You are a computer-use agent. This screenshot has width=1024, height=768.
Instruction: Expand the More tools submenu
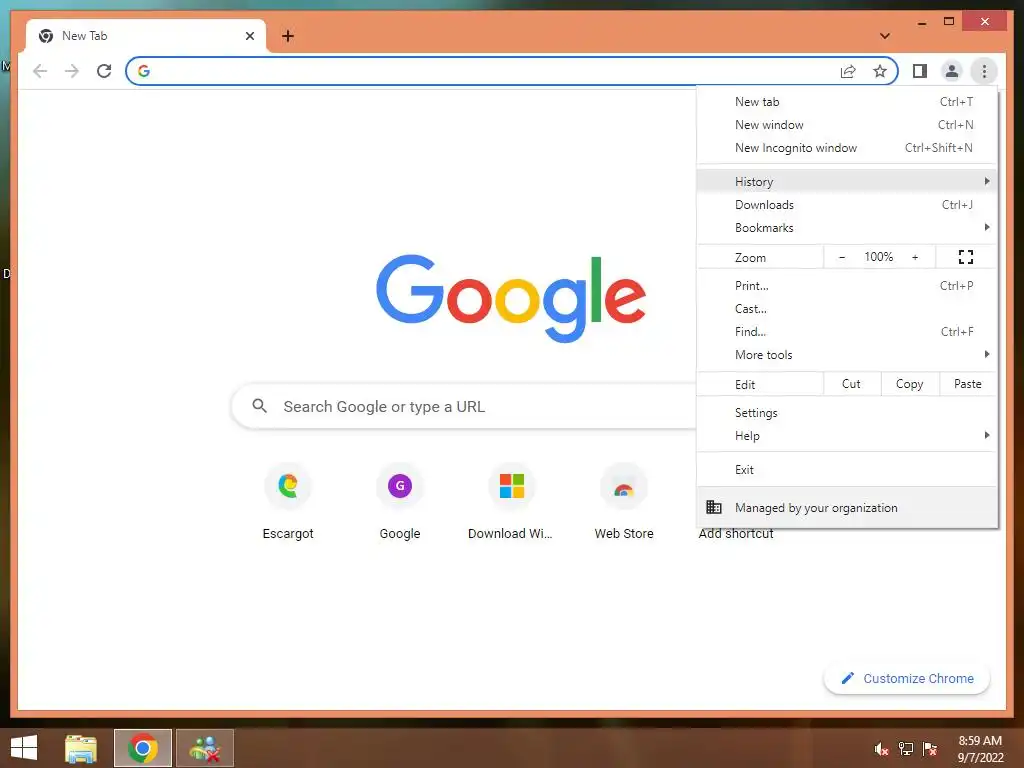tap(847, 355)
